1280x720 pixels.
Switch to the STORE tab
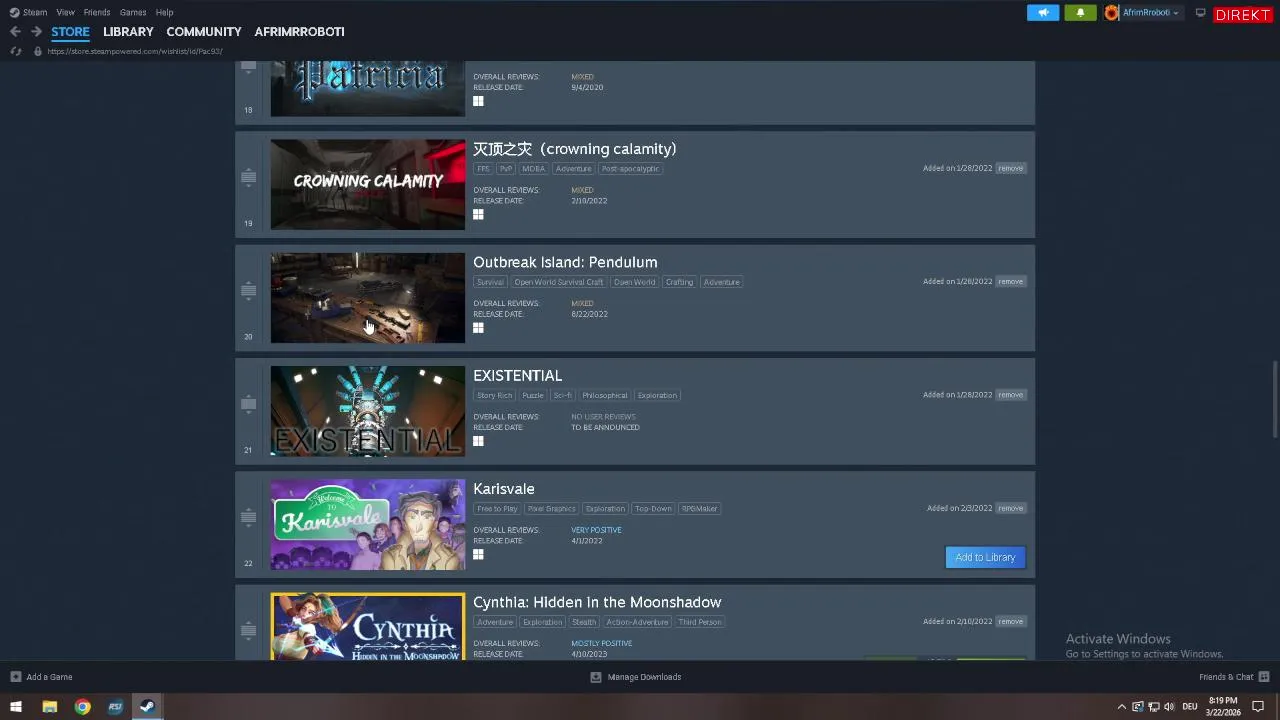point(70,32)
